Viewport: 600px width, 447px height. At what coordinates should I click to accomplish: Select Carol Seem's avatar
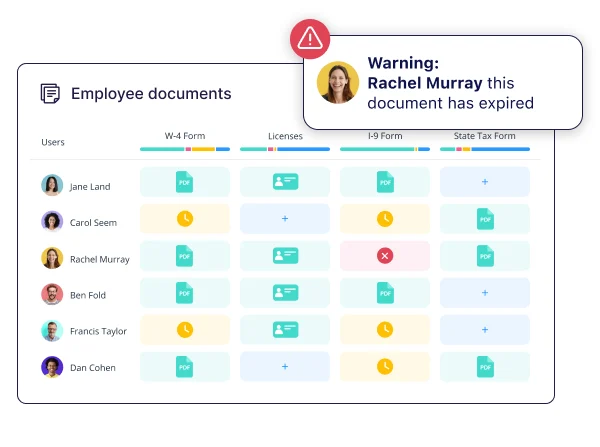tap(52, 221)
